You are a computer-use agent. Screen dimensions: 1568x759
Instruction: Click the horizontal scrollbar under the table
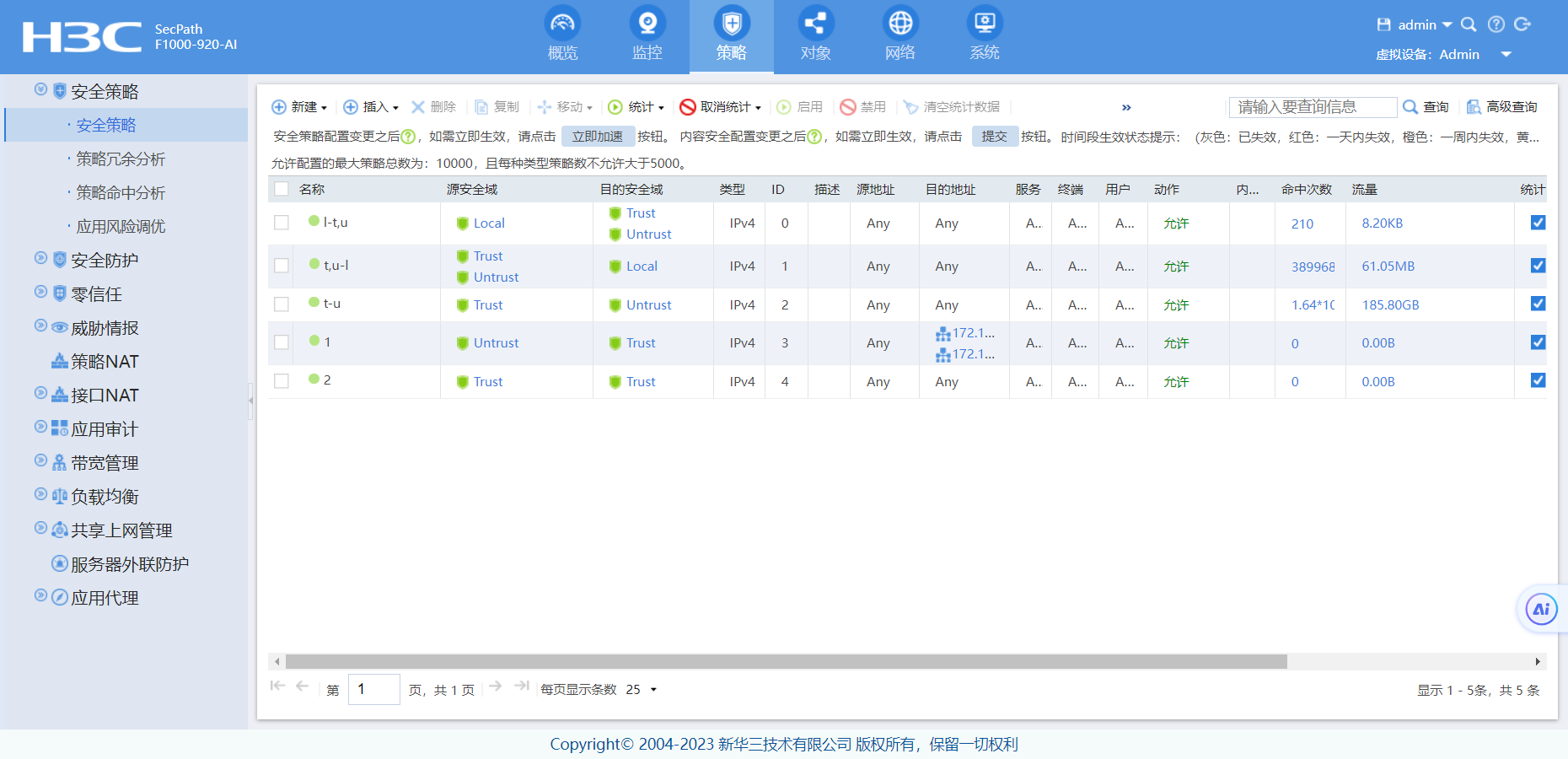(x=786, y=662)
